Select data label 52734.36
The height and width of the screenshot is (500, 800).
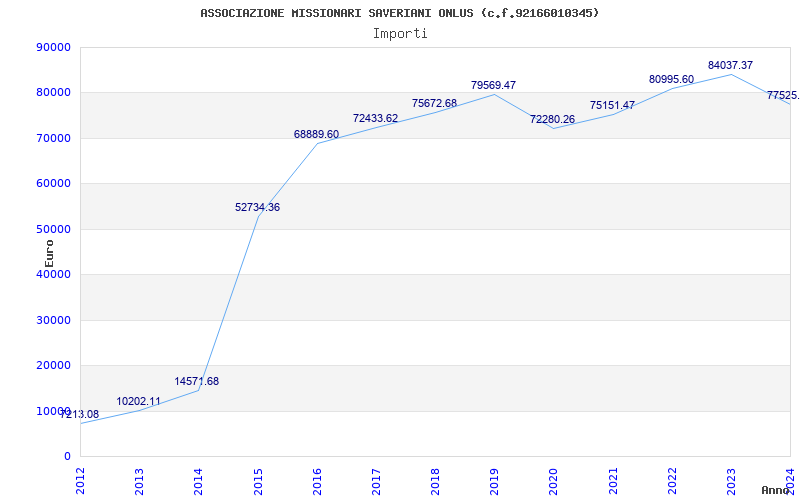tap(257, 207)
